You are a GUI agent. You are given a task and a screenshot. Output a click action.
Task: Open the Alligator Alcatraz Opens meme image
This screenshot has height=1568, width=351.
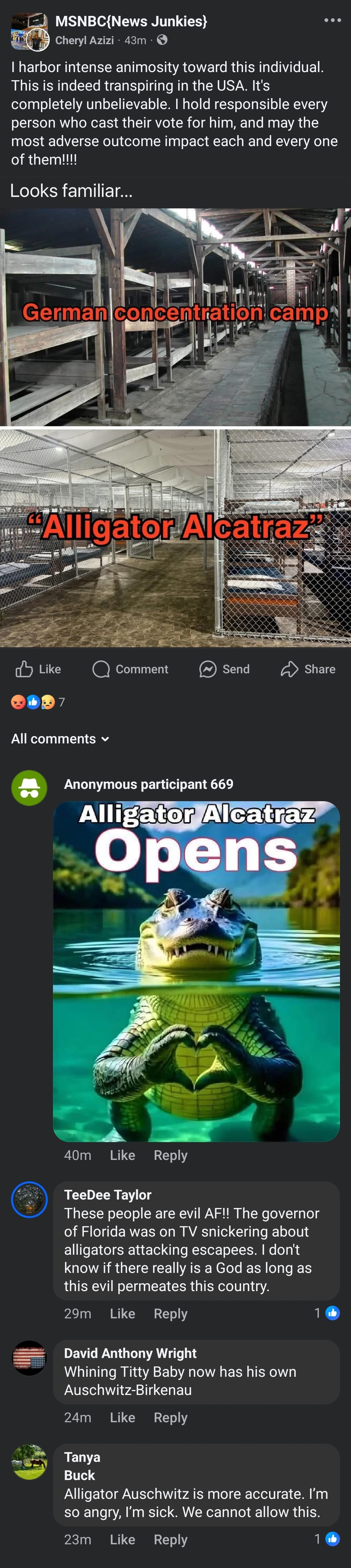(196, 971)
